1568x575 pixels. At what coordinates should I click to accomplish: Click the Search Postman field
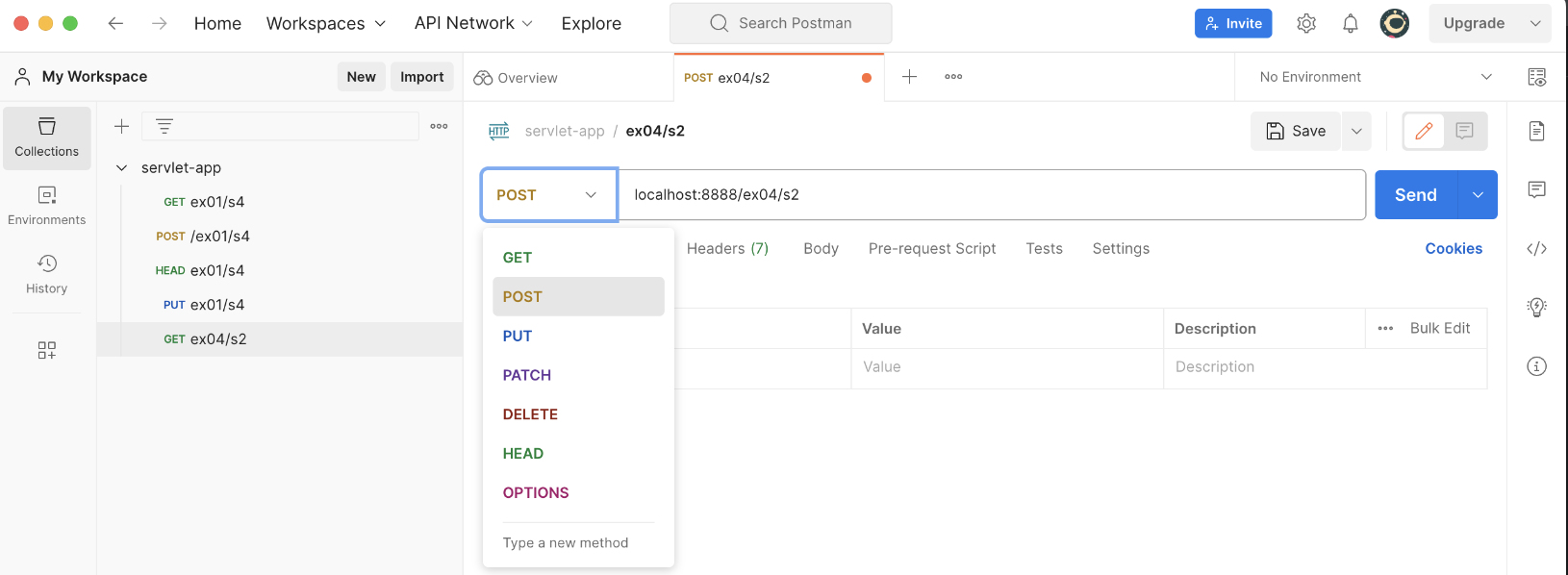pos(781,23)
